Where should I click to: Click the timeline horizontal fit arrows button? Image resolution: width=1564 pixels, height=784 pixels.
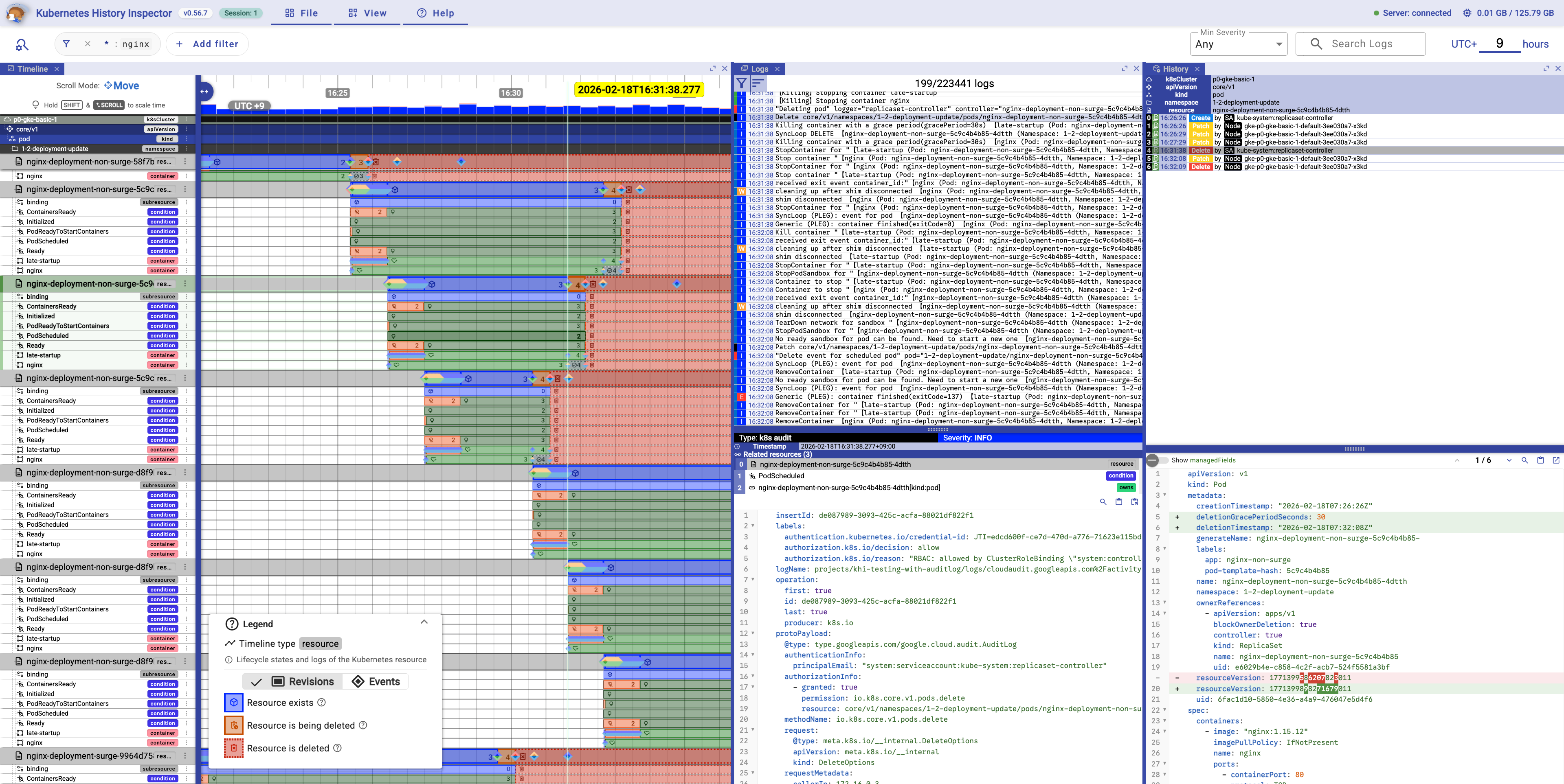coord(204,92)
